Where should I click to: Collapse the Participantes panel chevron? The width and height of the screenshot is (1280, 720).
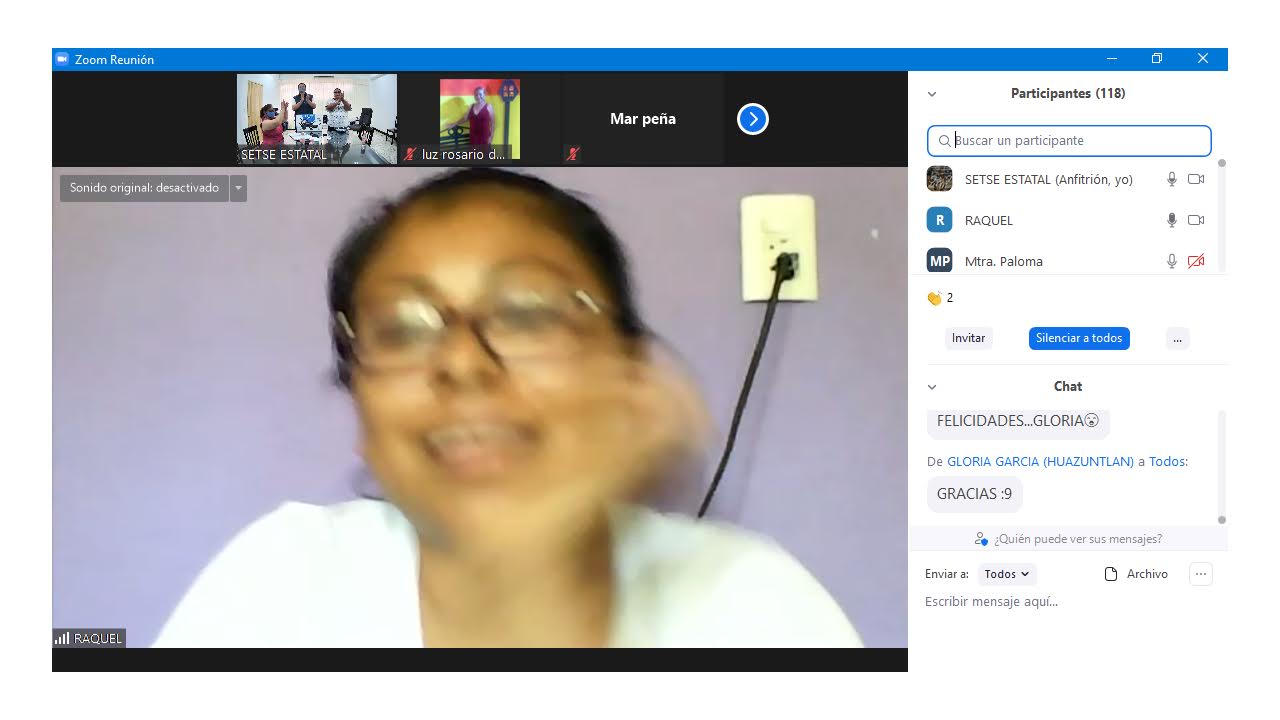pos(932,94)
